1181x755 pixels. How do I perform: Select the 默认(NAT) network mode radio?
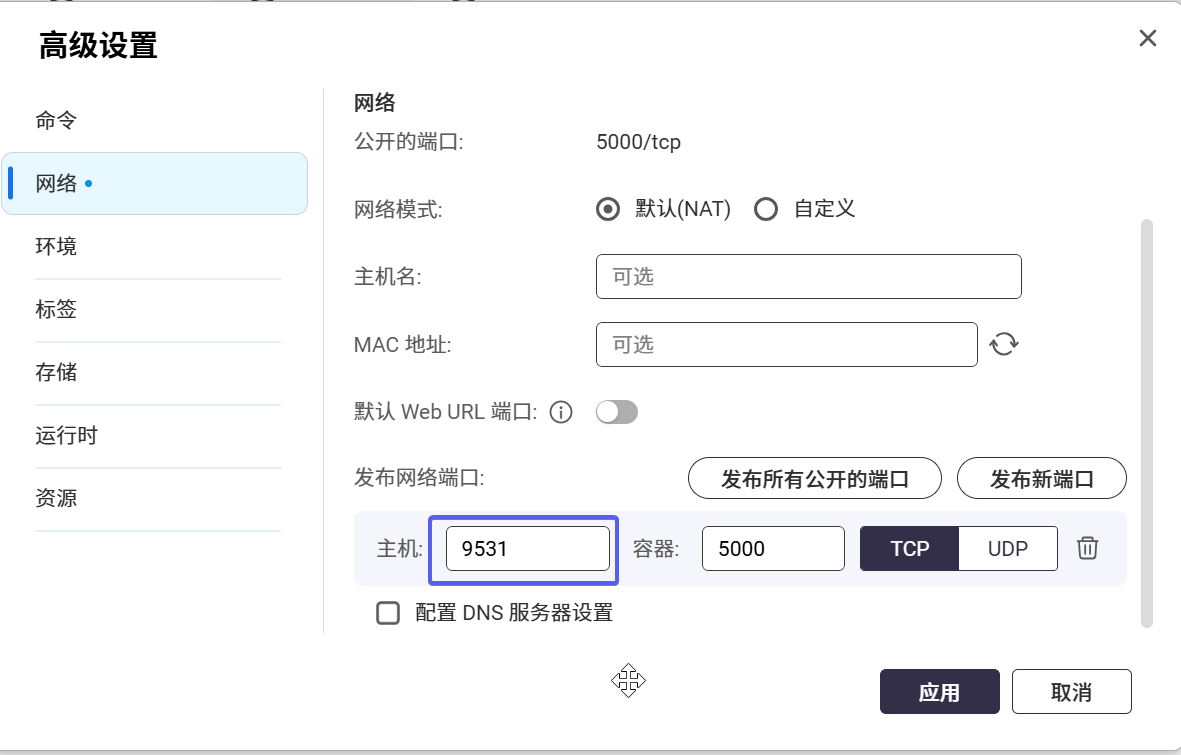[607, 210]
